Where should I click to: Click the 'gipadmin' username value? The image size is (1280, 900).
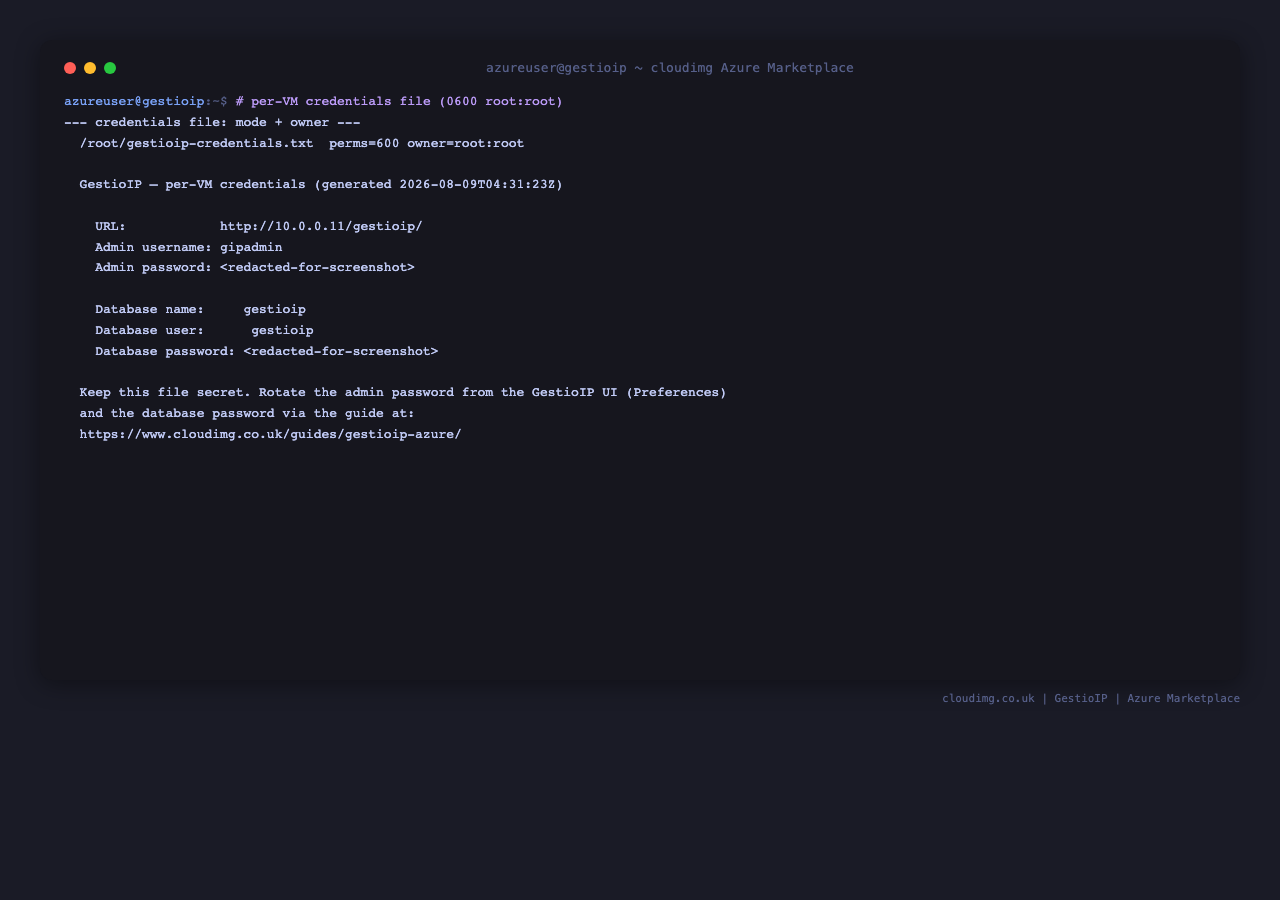[x=251, y=248]
